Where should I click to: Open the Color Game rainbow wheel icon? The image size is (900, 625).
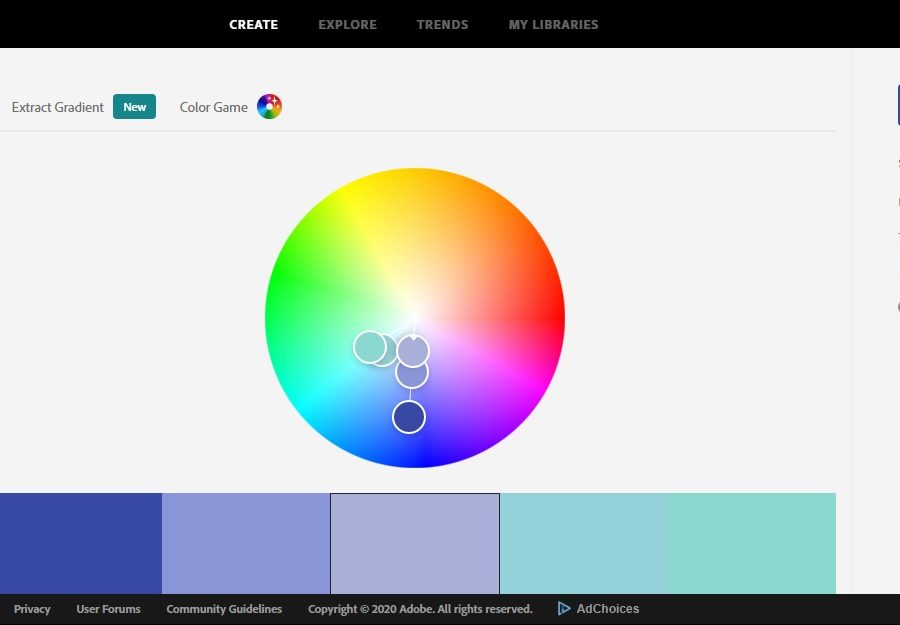click(x=269, y=107)
